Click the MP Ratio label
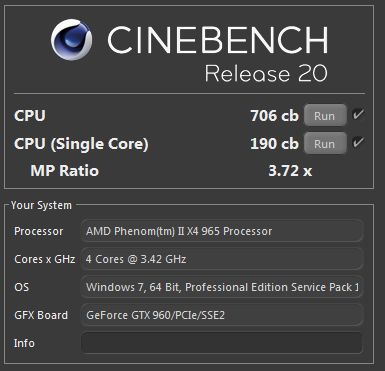The image size is (385, 371). pyautogui.click(x=65, y=171)
